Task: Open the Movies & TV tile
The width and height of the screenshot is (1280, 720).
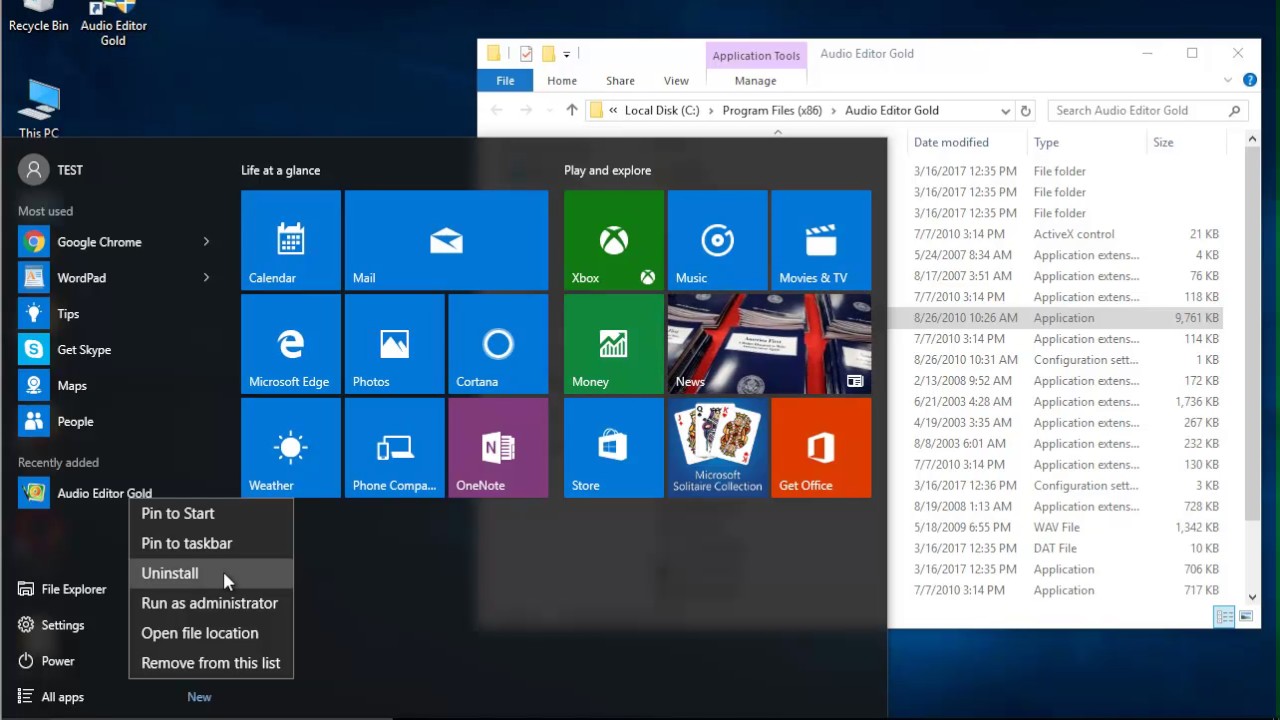Action: (x=821, y=240)
